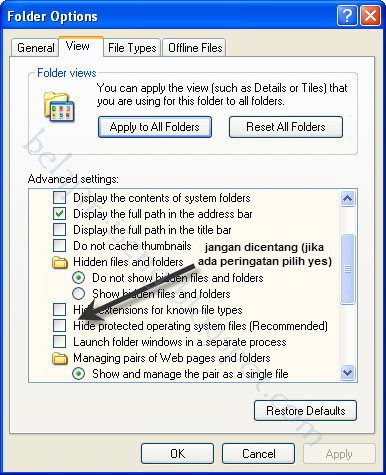Screen dimensions: 386x475
Task: Click the scroll up arrow in Advanced settings
Action: click(x=347, y=199)
